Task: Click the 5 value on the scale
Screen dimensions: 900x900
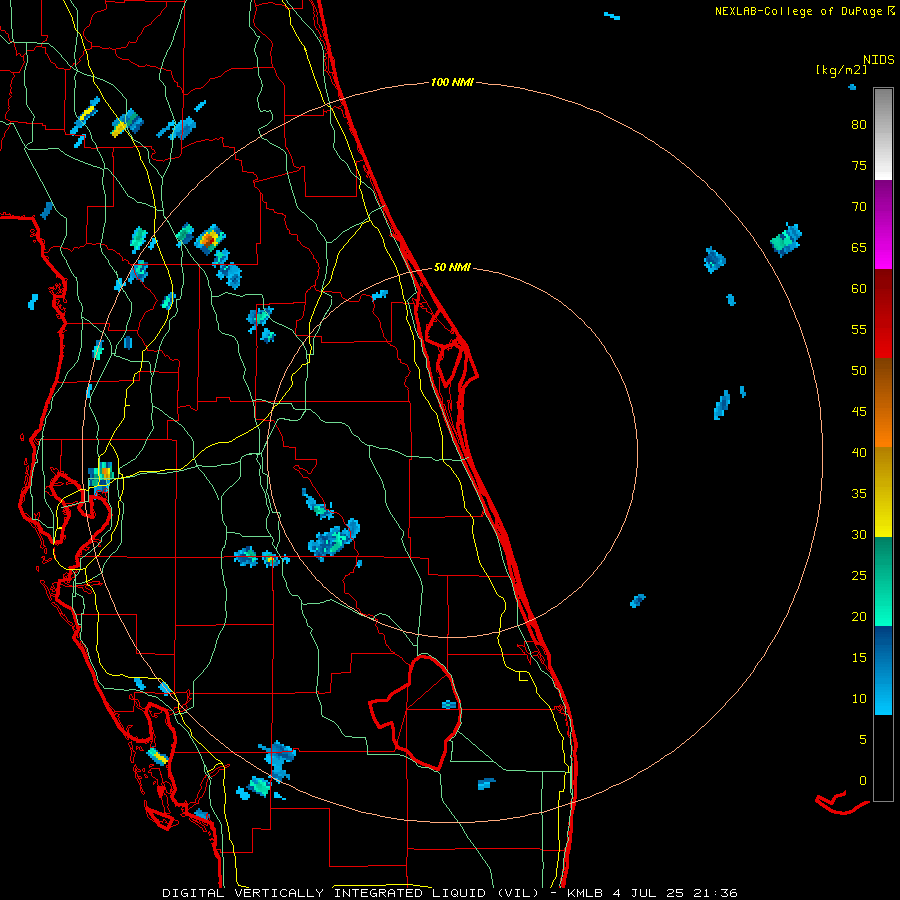Action: point(863,739)
